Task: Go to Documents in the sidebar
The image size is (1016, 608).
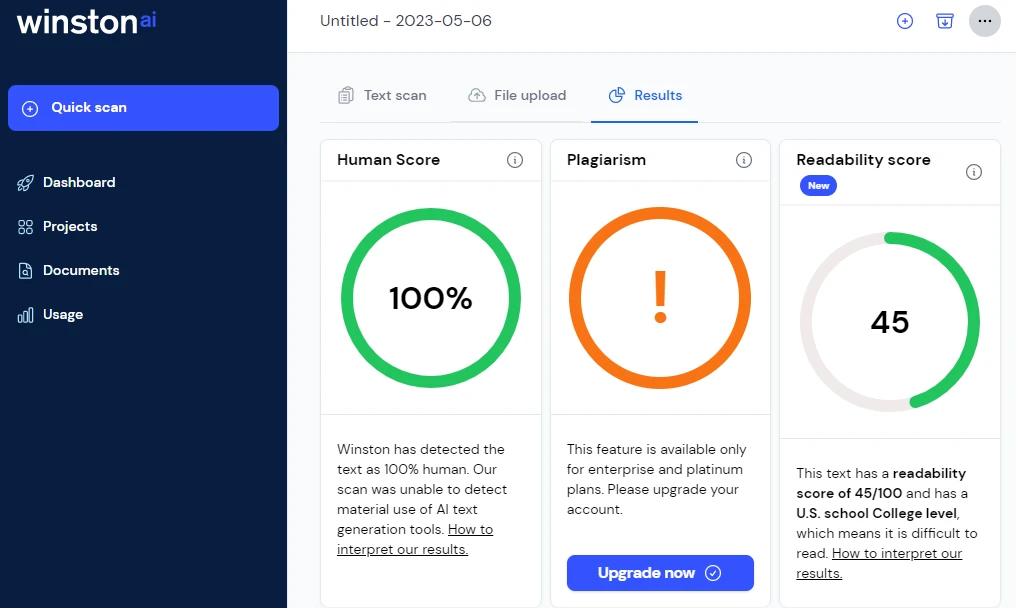Action: [x=81, y=270]
